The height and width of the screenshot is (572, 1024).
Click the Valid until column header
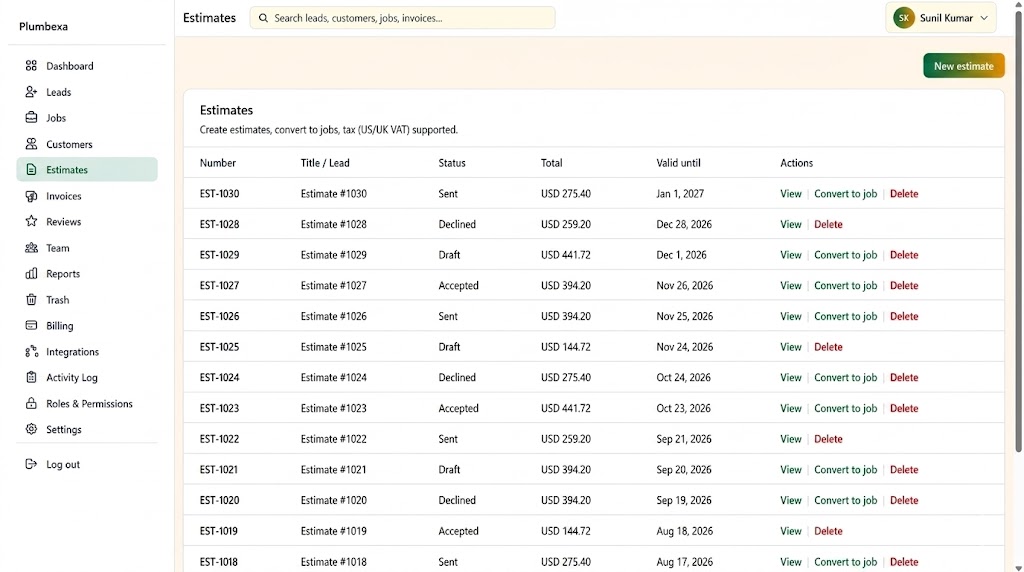pos(678,163)
